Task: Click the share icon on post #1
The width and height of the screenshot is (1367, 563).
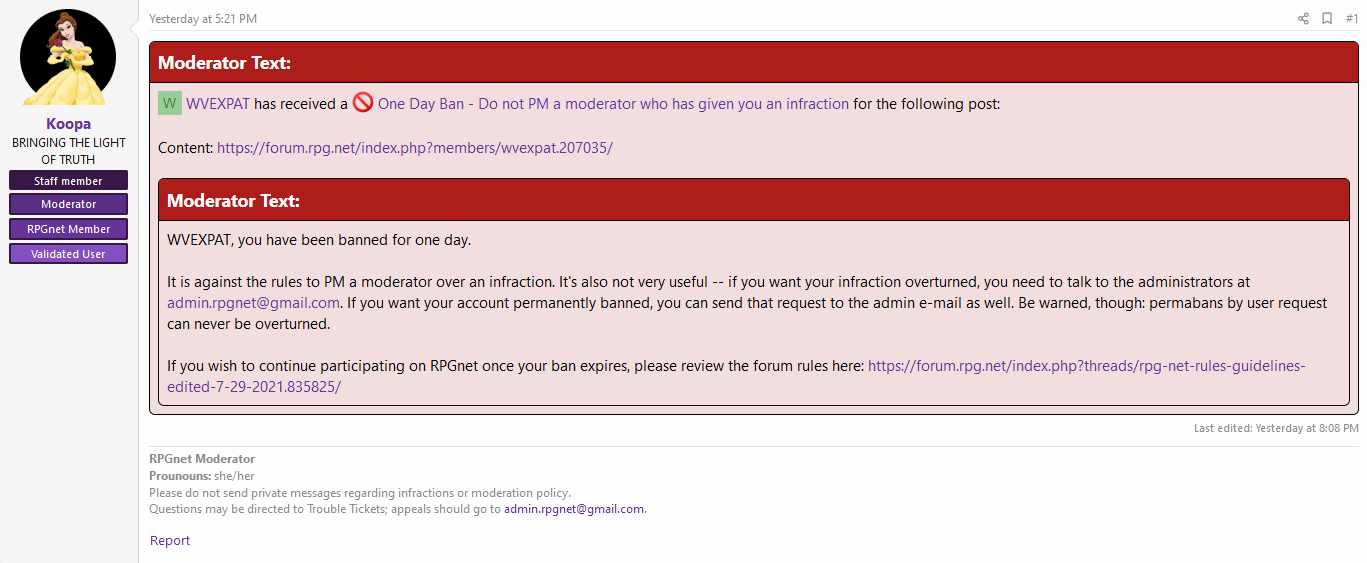Action: 1303,18
